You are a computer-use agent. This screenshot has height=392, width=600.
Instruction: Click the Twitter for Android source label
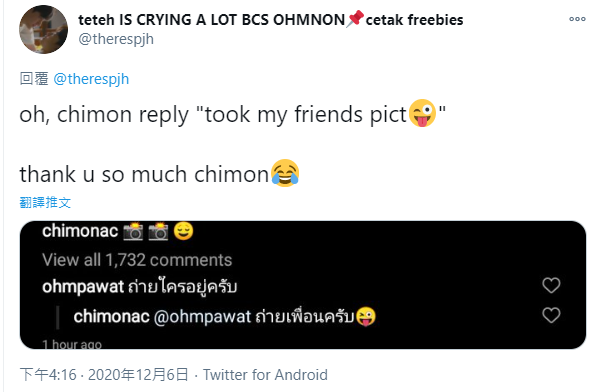click(265, 375)
